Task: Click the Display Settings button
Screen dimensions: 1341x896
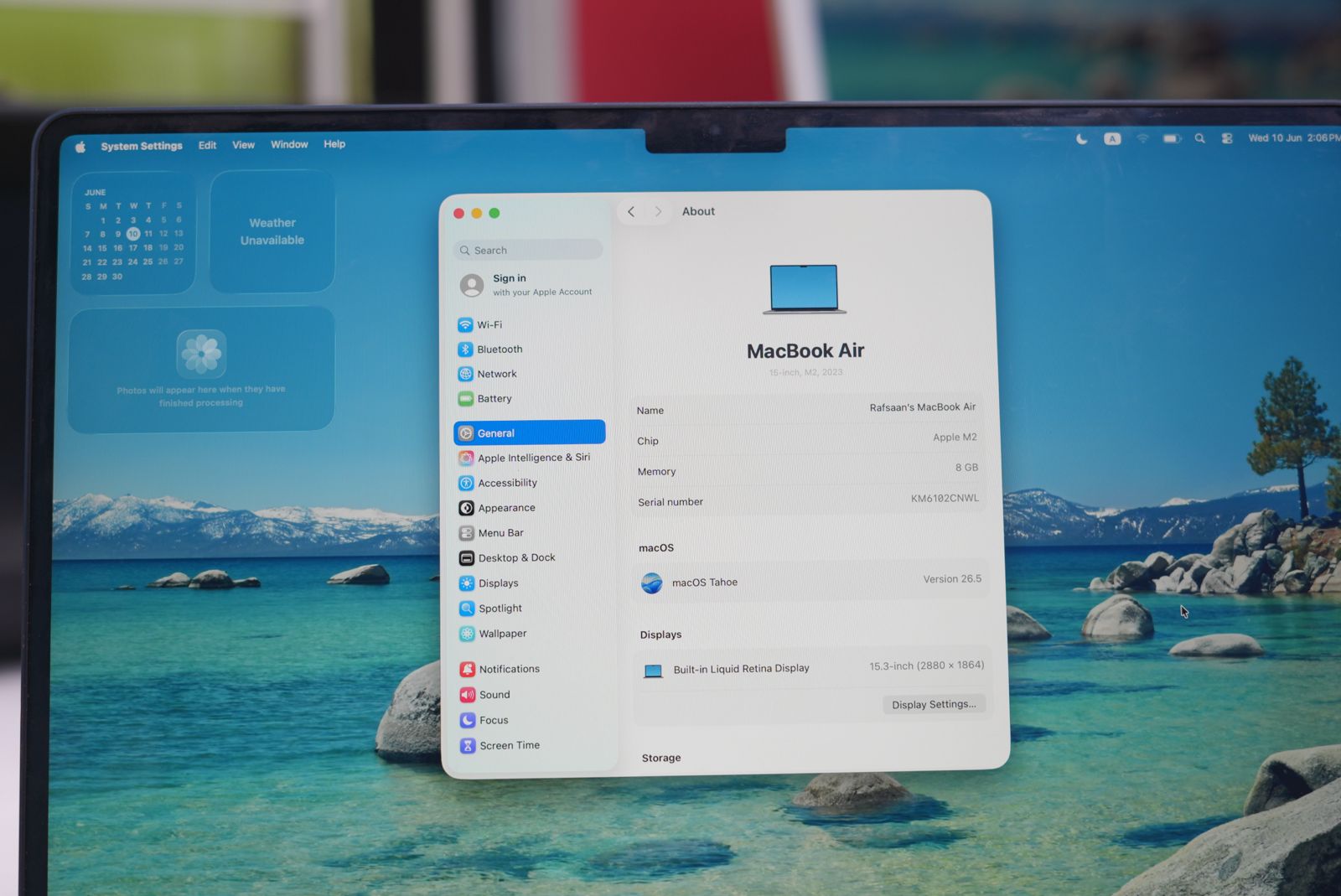Action: 934,705
